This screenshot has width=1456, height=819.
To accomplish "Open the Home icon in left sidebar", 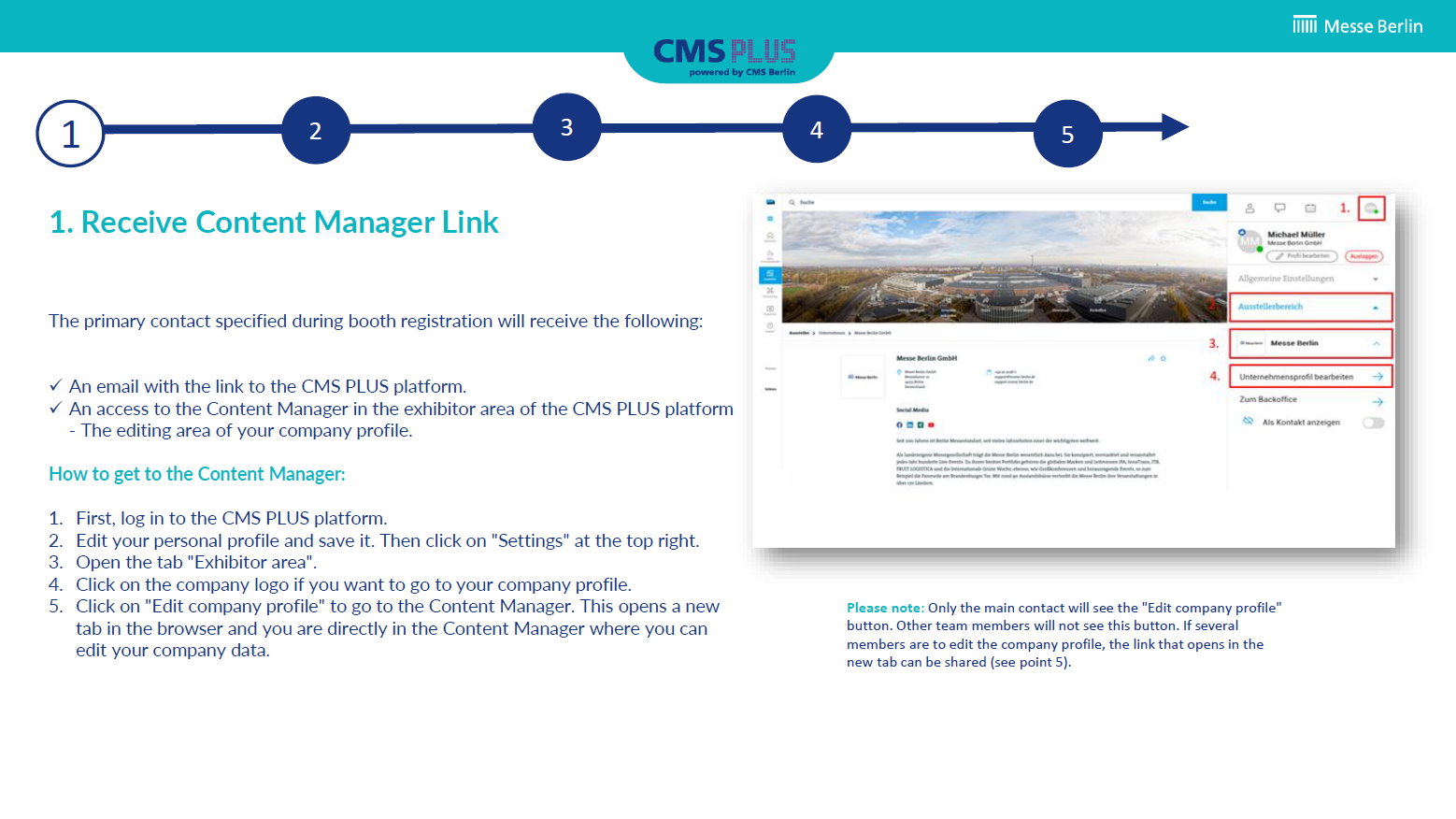I will tap(770, 236).
